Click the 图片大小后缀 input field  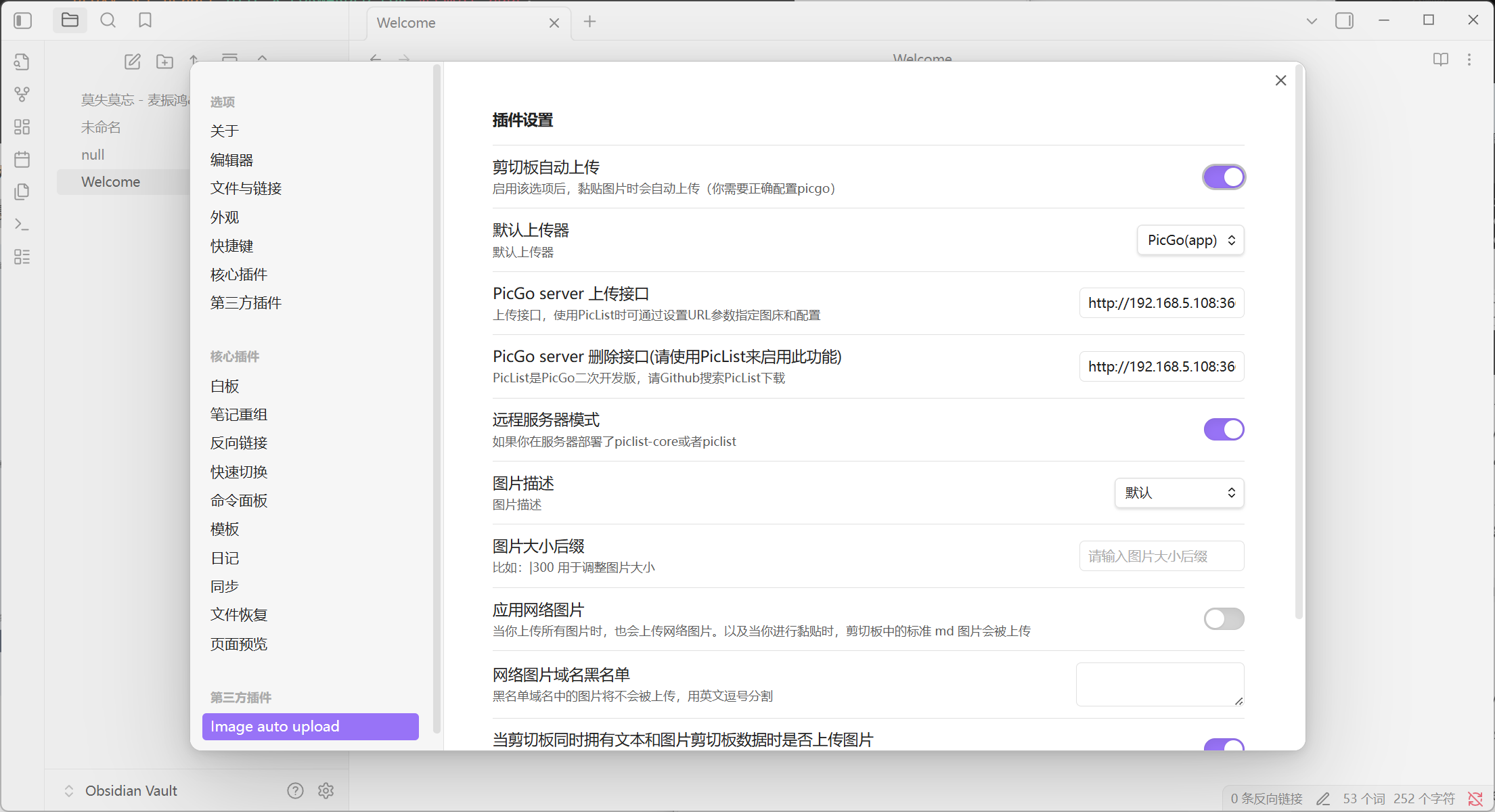click(1160, 556)
